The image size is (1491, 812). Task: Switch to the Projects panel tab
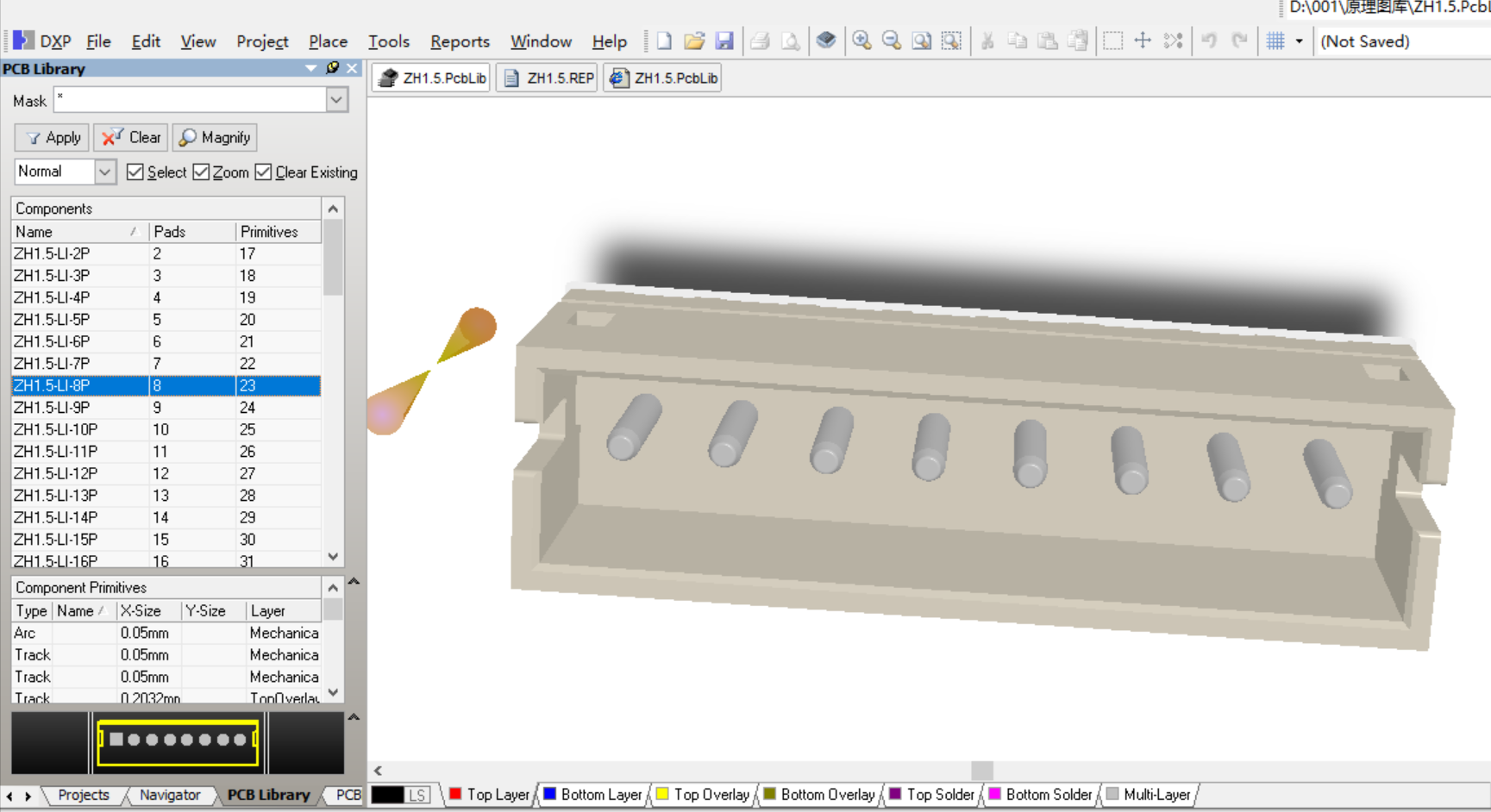pos(84,795)
